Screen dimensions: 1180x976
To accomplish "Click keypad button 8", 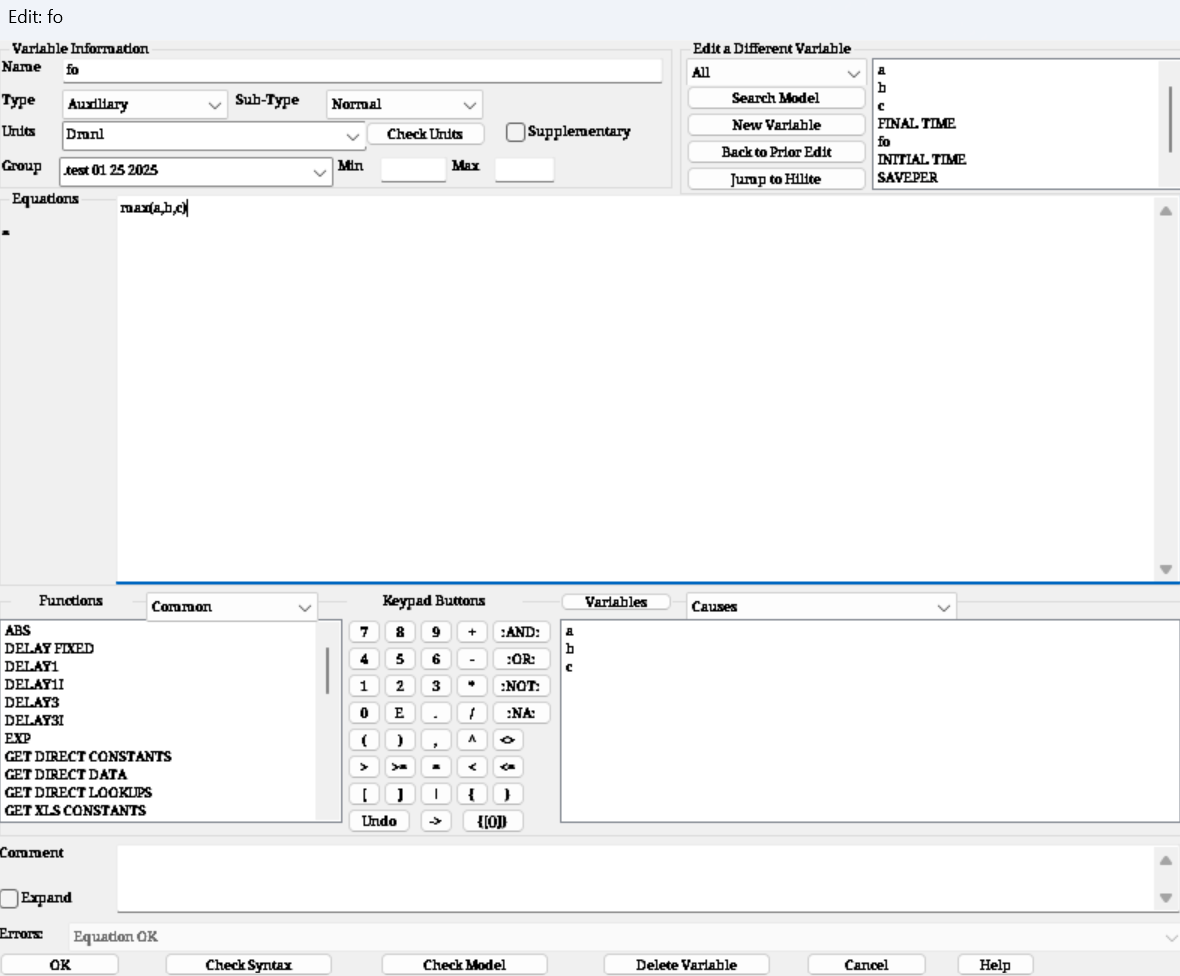I will [x=400, y=632].
